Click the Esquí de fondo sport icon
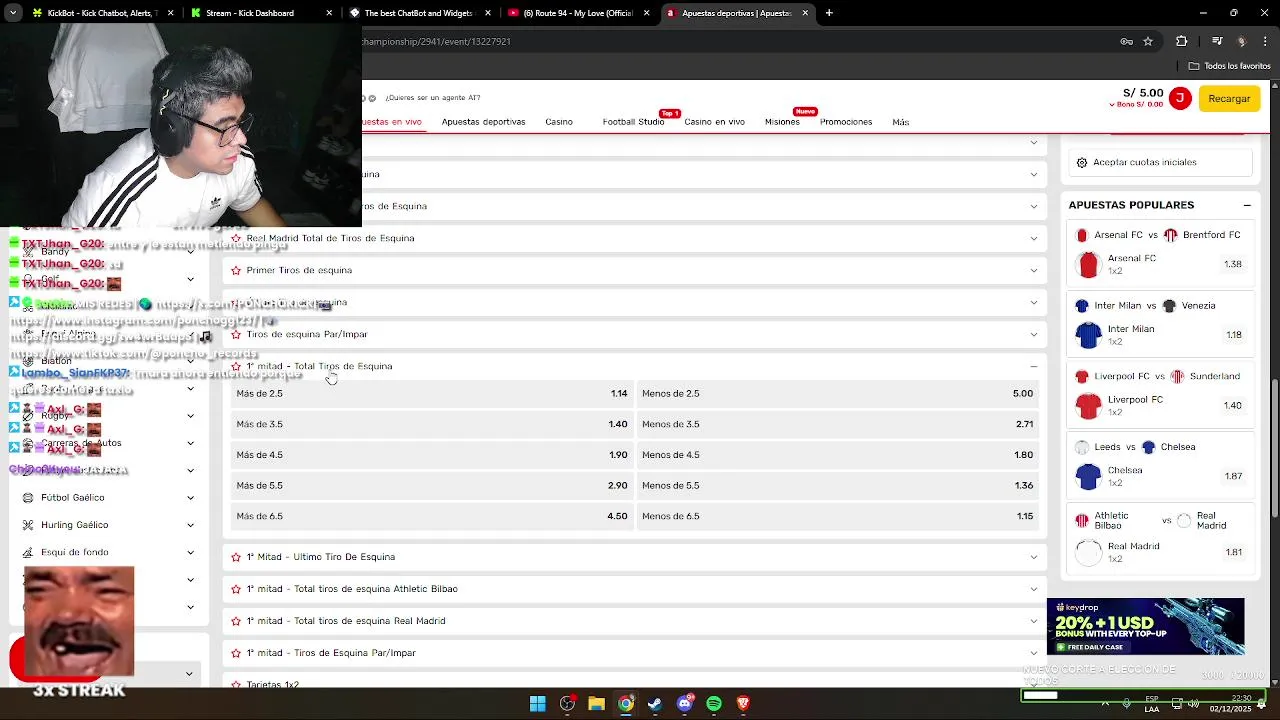The width and height of the screenshot is (1280, 720). click(x=28, y=552)
